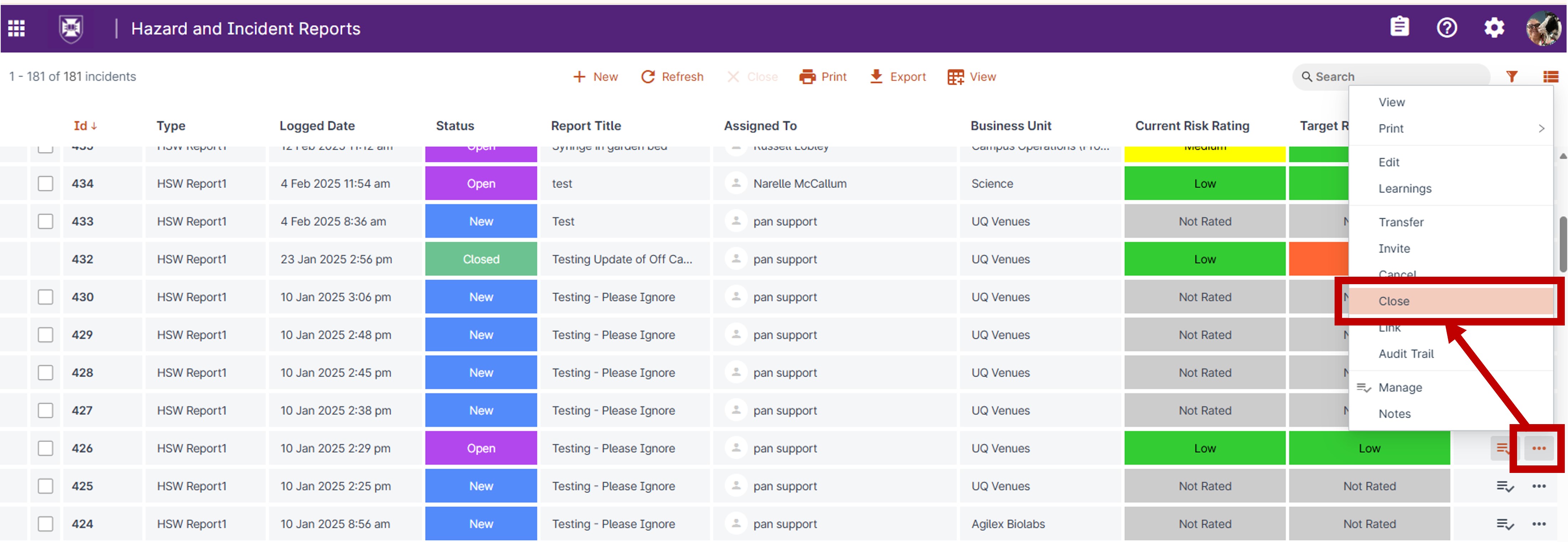1568x542 pixels.
Task: Sort by Report Title column header
Action: pos(586,126)
